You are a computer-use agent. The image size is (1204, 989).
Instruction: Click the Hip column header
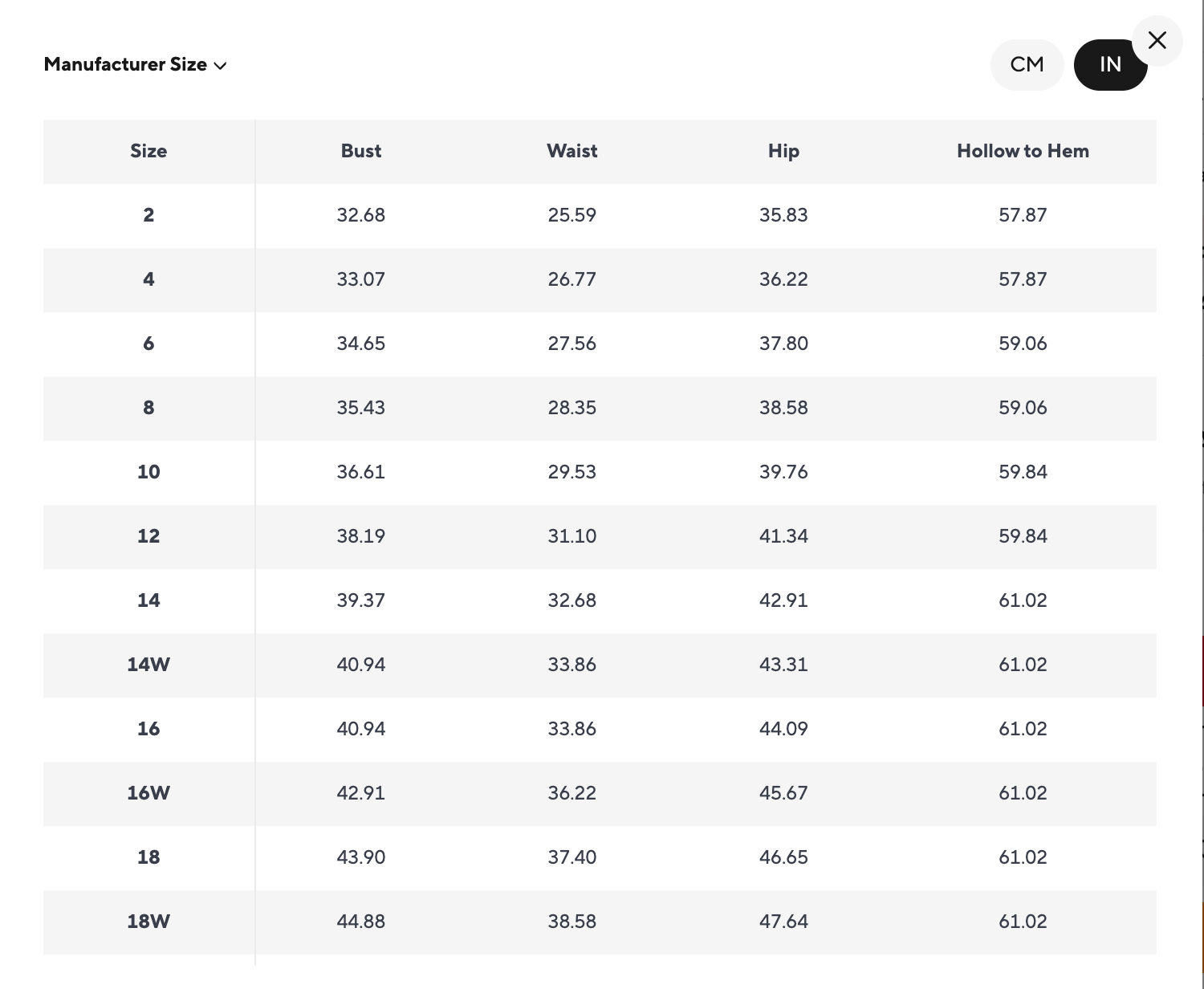783,151
